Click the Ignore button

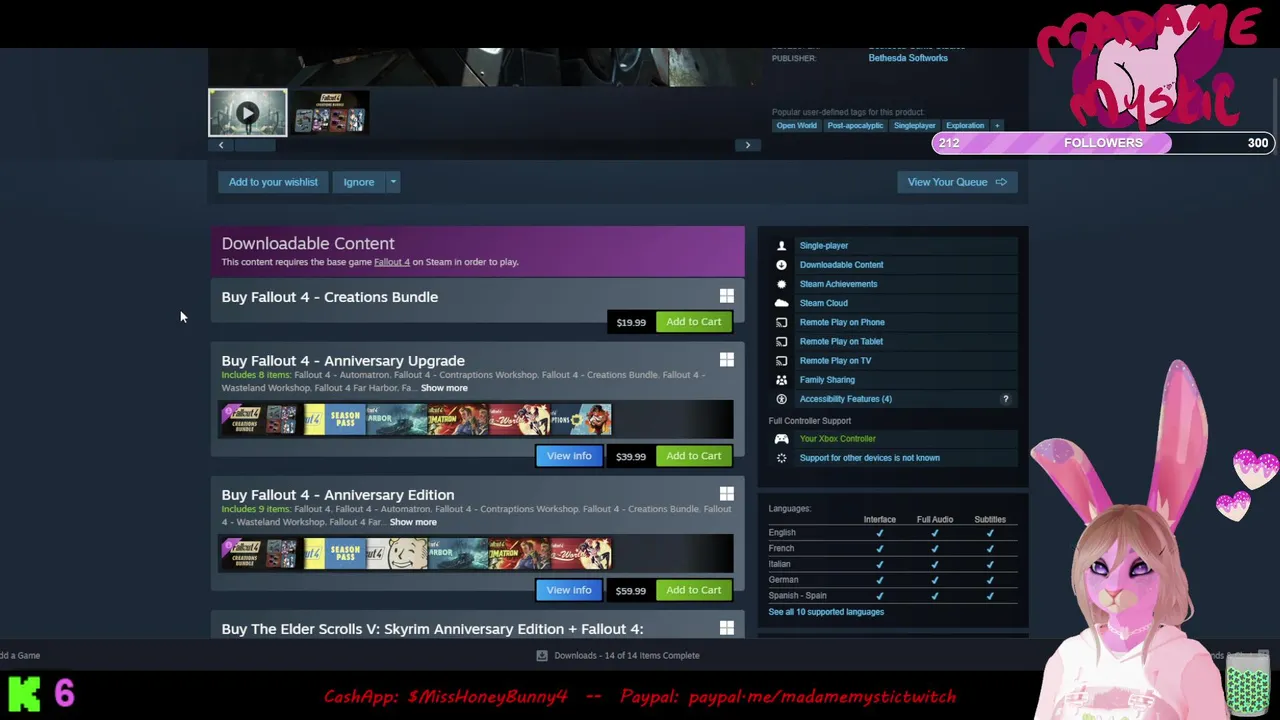[359, 182]
